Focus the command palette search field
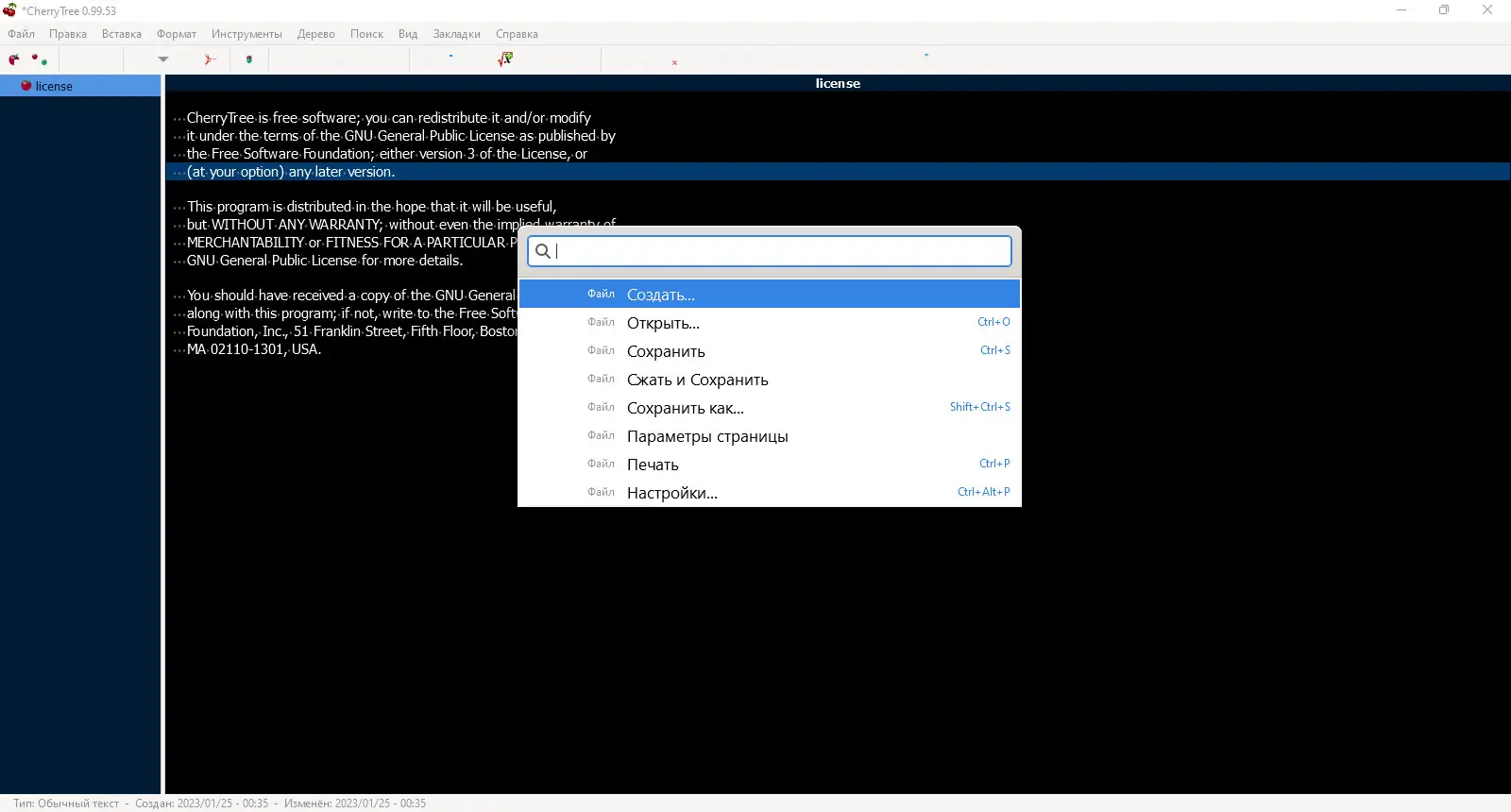The height and width of the screenshot is (812, 1511). tap(770, 251)
